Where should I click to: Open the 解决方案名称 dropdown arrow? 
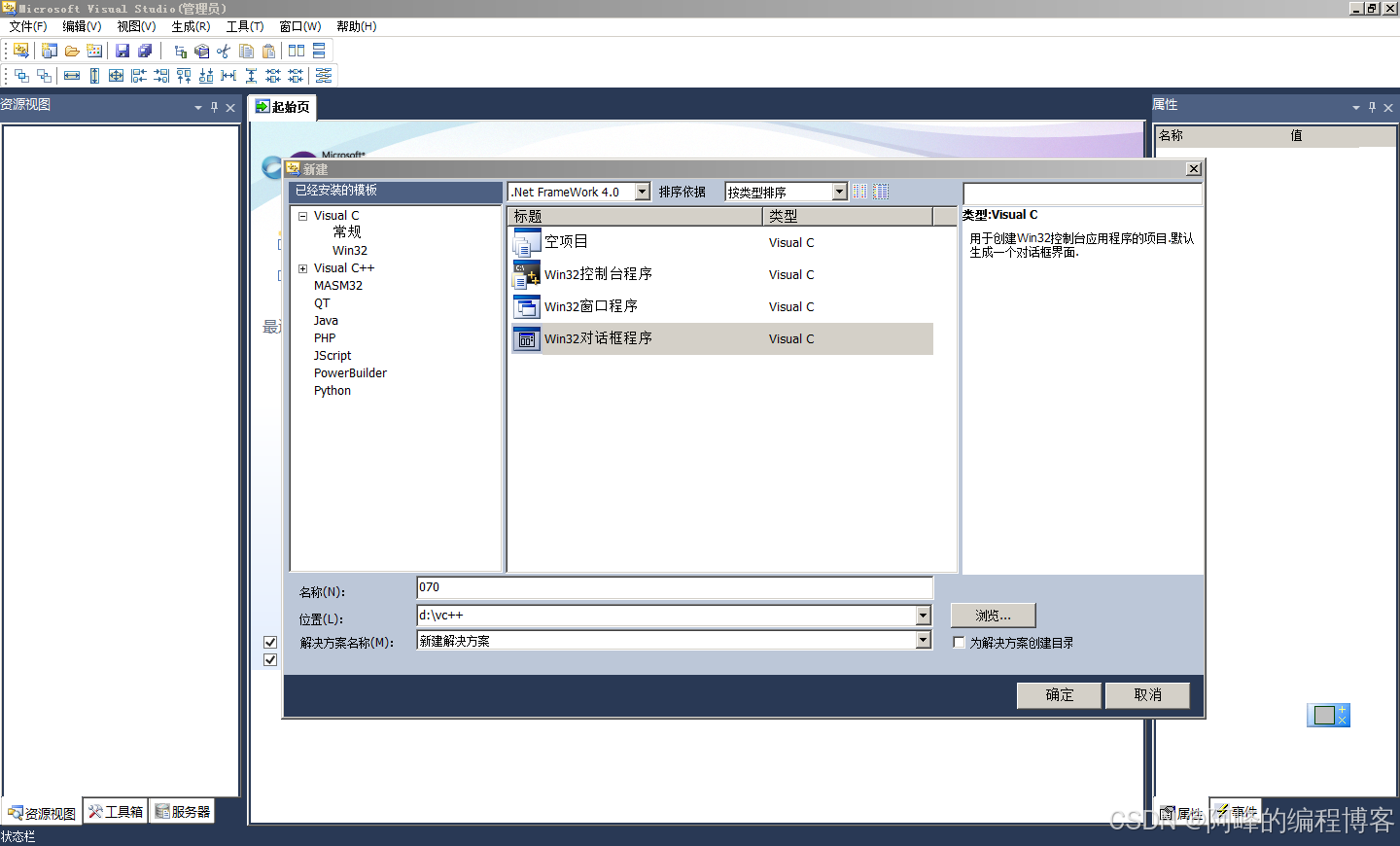924,640
